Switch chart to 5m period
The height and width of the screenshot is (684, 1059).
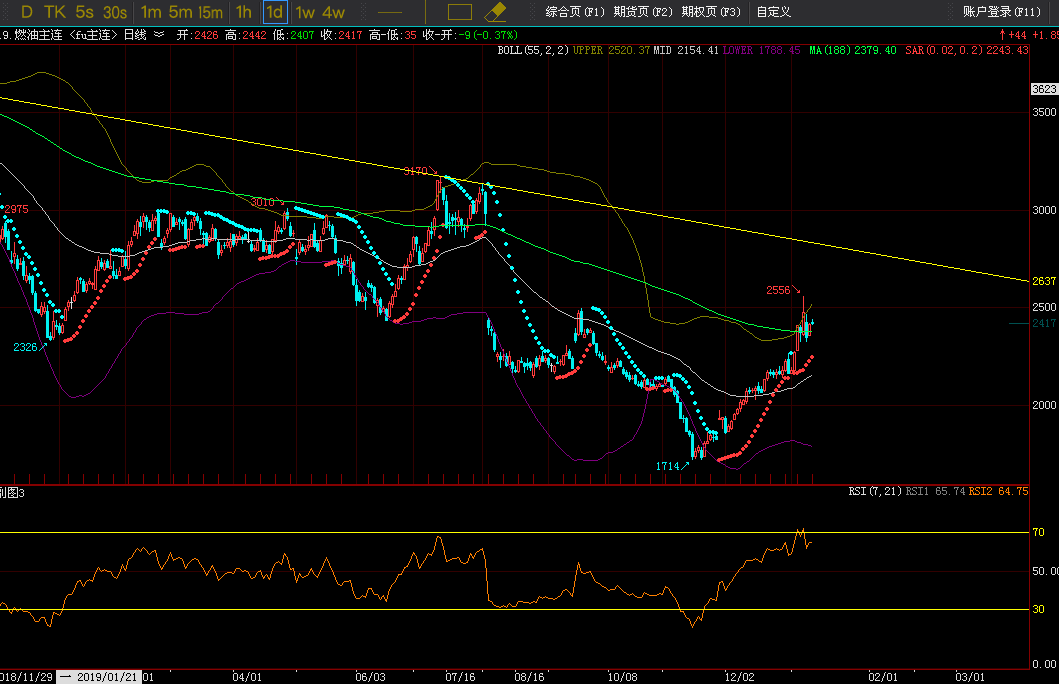coord(180,12)
